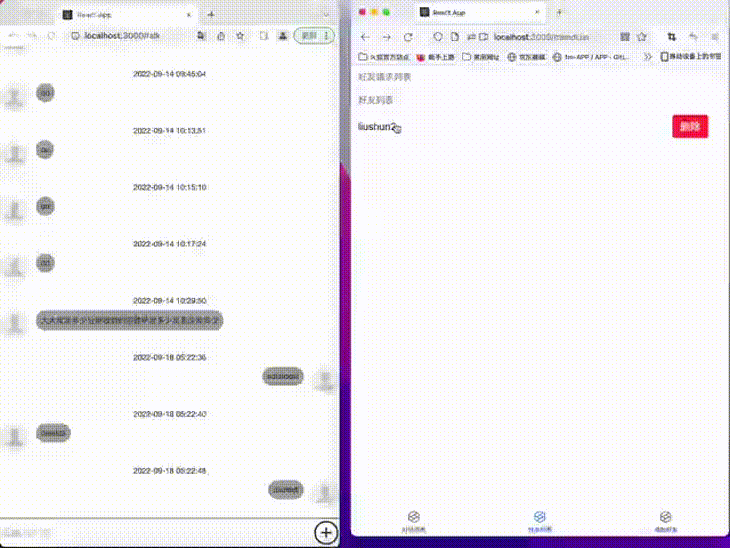Click the undo arrow icon in the right browser toolbar
This screenshot has height=548, width=730.
(694, 37)
